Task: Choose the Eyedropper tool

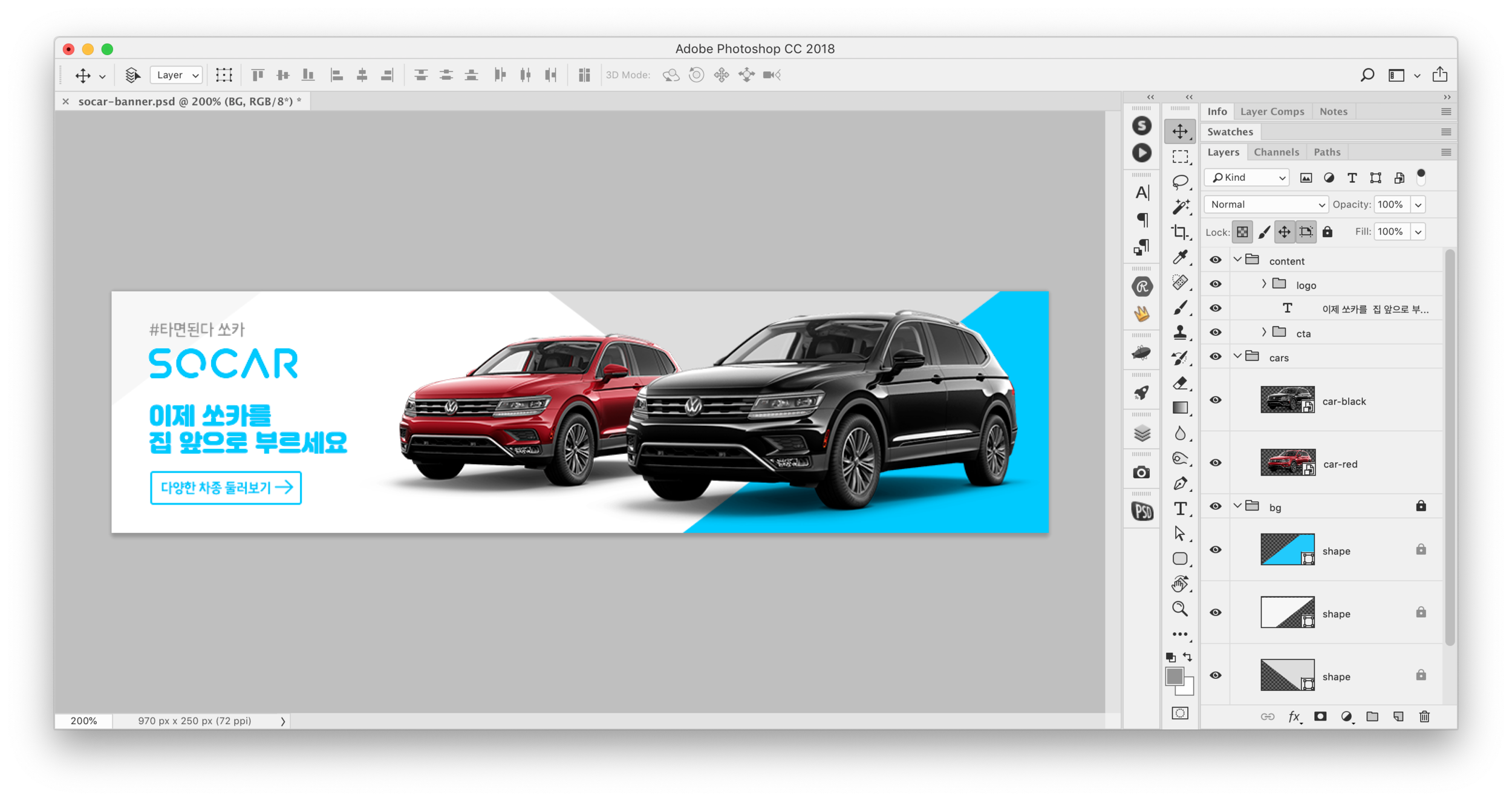Action: pos(1179,257)
